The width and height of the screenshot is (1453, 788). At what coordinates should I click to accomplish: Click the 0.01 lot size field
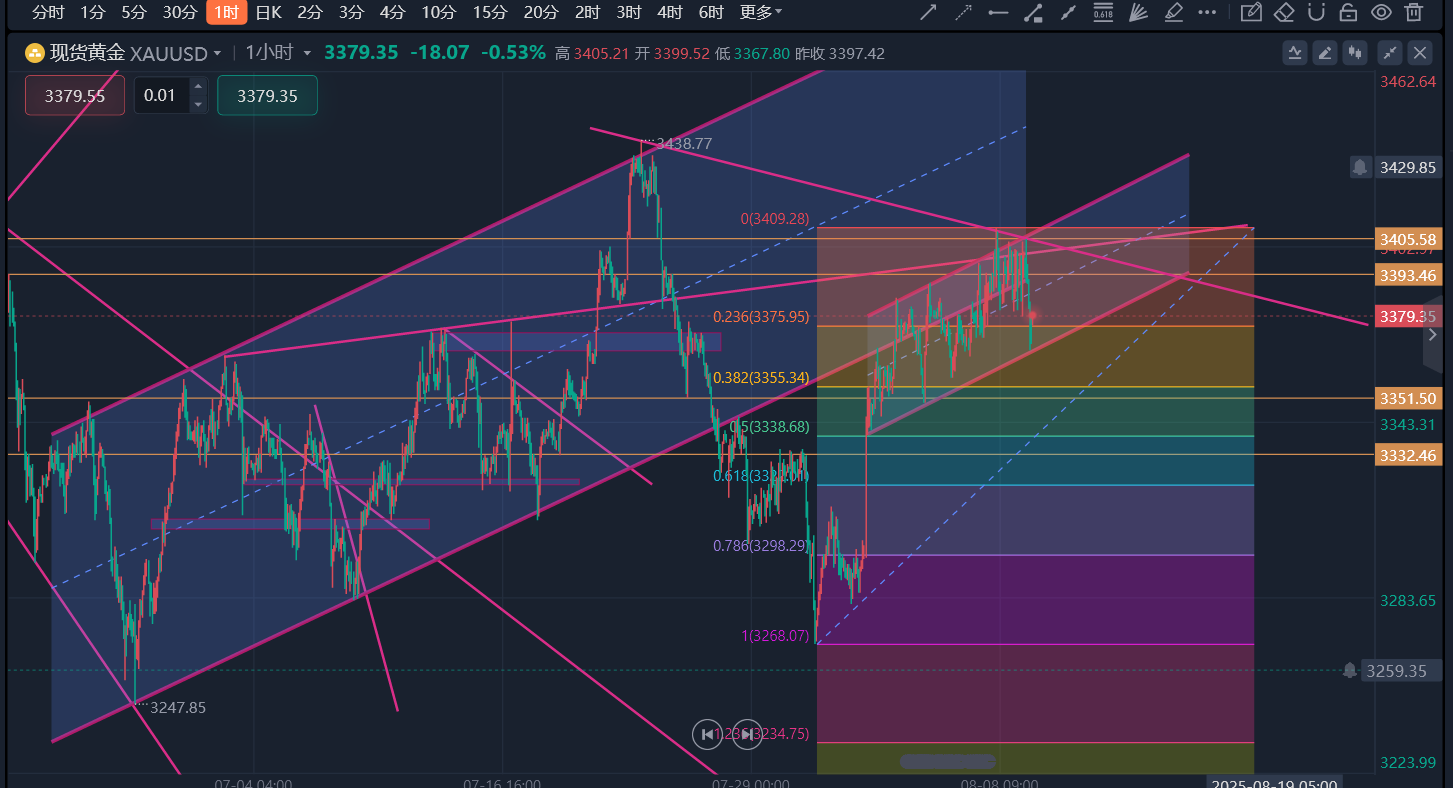tap(160, 95)
